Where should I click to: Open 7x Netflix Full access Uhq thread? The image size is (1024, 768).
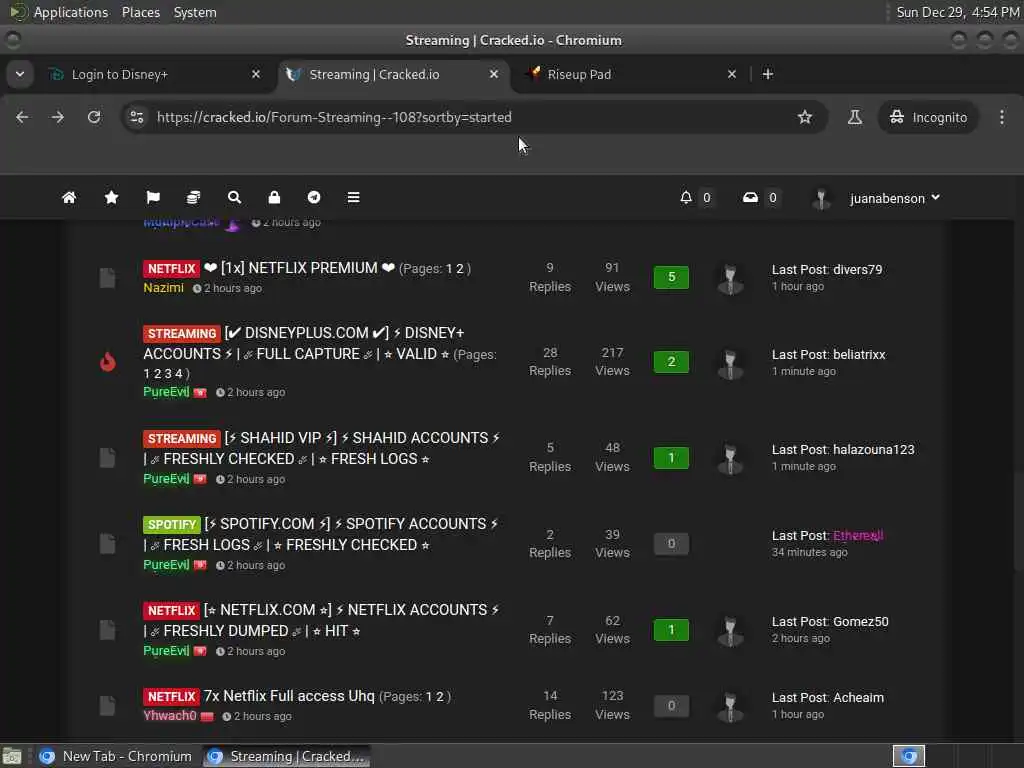[289, 696]
